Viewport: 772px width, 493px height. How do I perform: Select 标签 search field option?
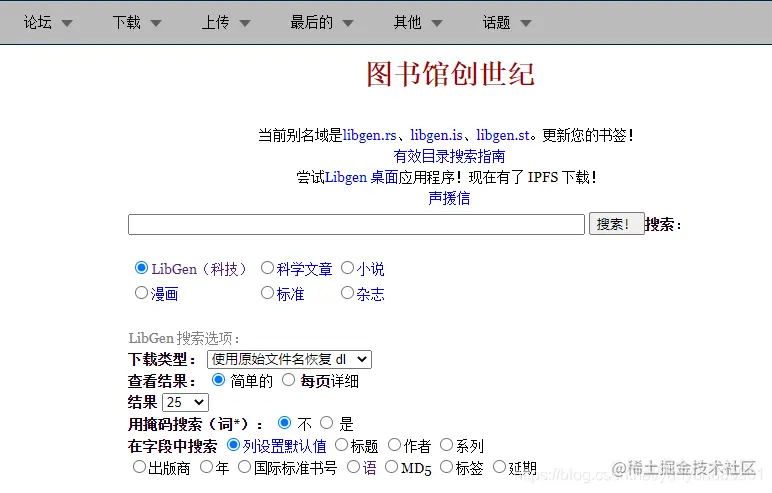pos(446,466)
